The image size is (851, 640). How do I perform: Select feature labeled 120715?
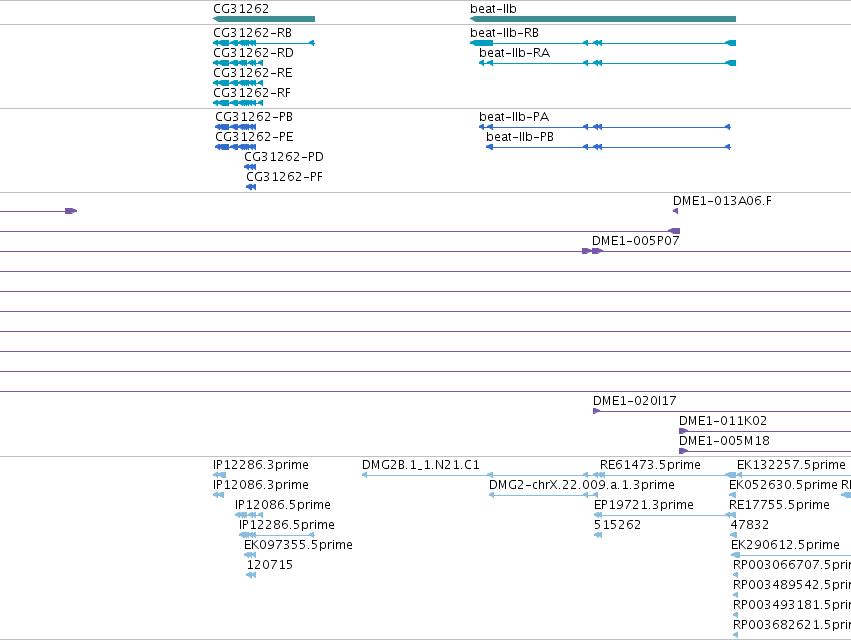pyautogui.click(x=270, y=565)
